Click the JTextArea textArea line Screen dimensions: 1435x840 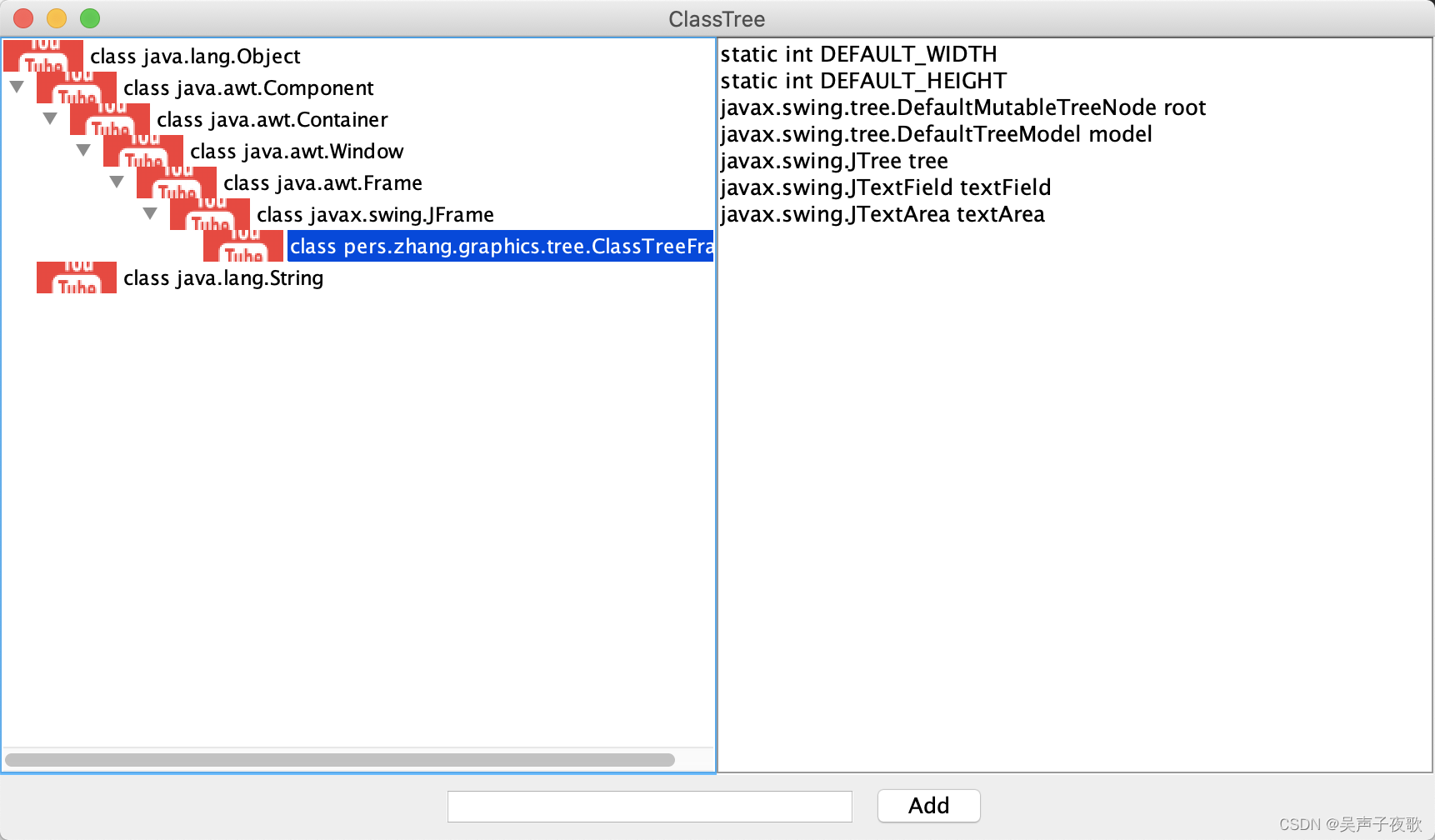click(x=882, y=214)
